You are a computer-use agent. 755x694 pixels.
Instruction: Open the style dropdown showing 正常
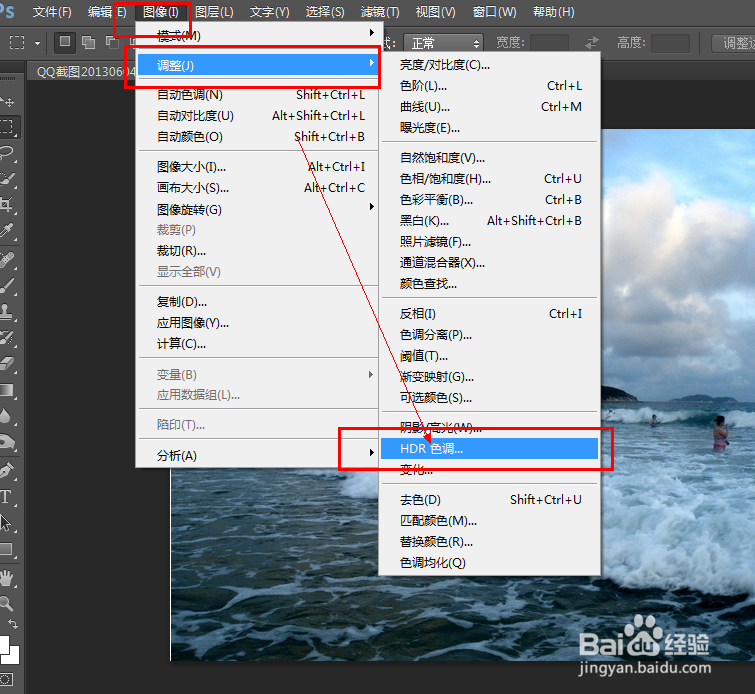(x=443, y=43)
